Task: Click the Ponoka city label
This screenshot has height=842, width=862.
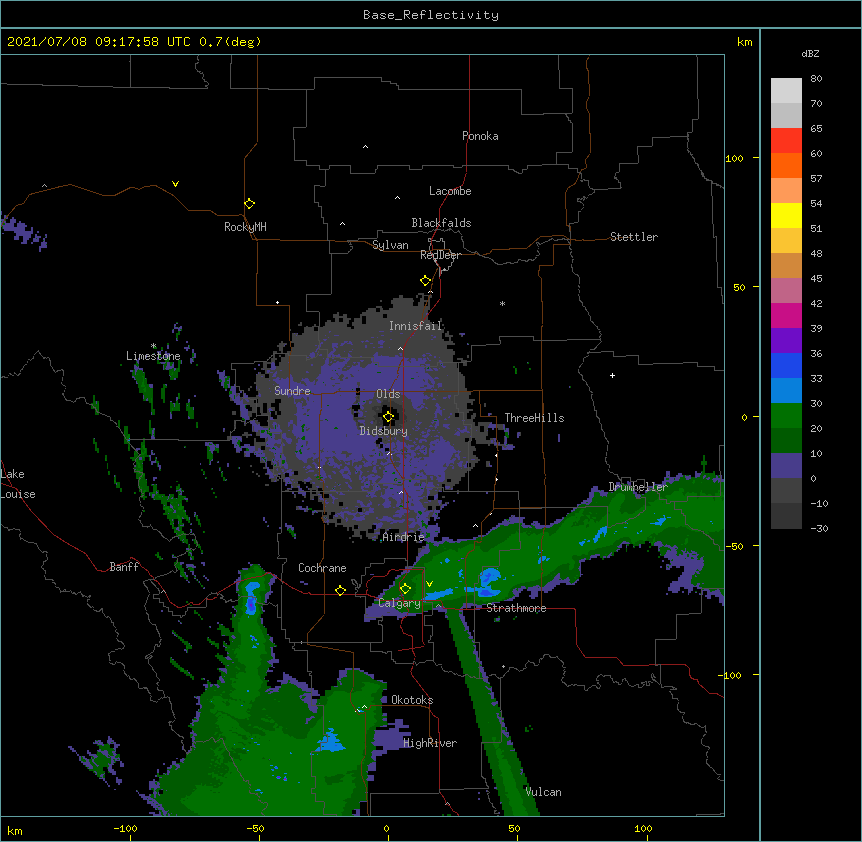Action: [480, 136]
